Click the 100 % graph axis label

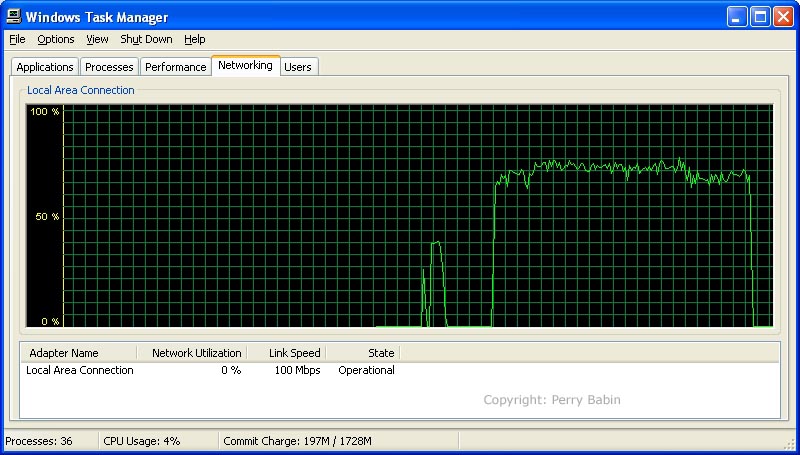coord(45,111)
